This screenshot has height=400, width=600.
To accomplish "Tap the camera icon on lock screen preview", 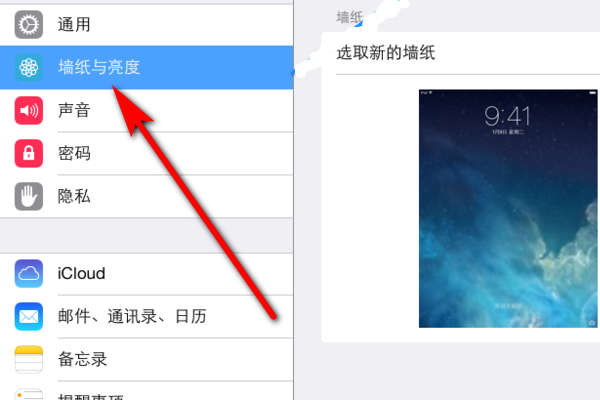I will point(592,323).
